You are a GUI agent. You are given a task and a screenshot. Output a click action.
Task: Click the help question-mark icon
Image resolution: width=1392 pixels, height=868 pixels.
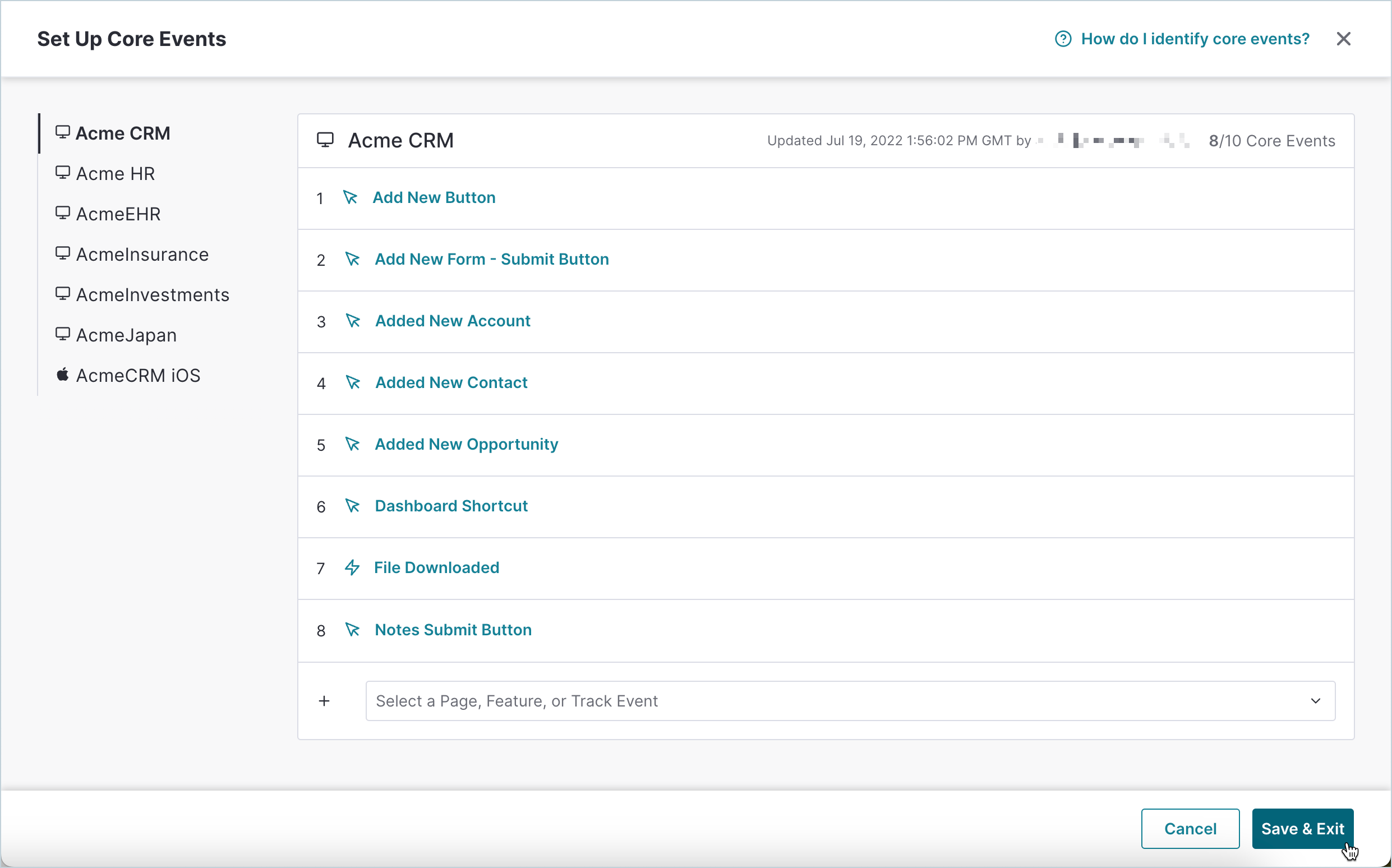[x=1063, y=39]
